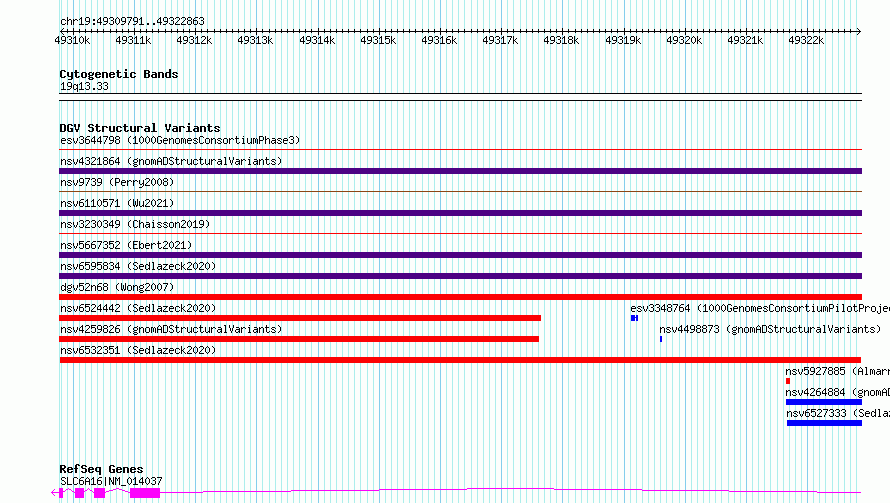
Task: Click the 49315k ruler position label
Action: [x=378, y=40]
